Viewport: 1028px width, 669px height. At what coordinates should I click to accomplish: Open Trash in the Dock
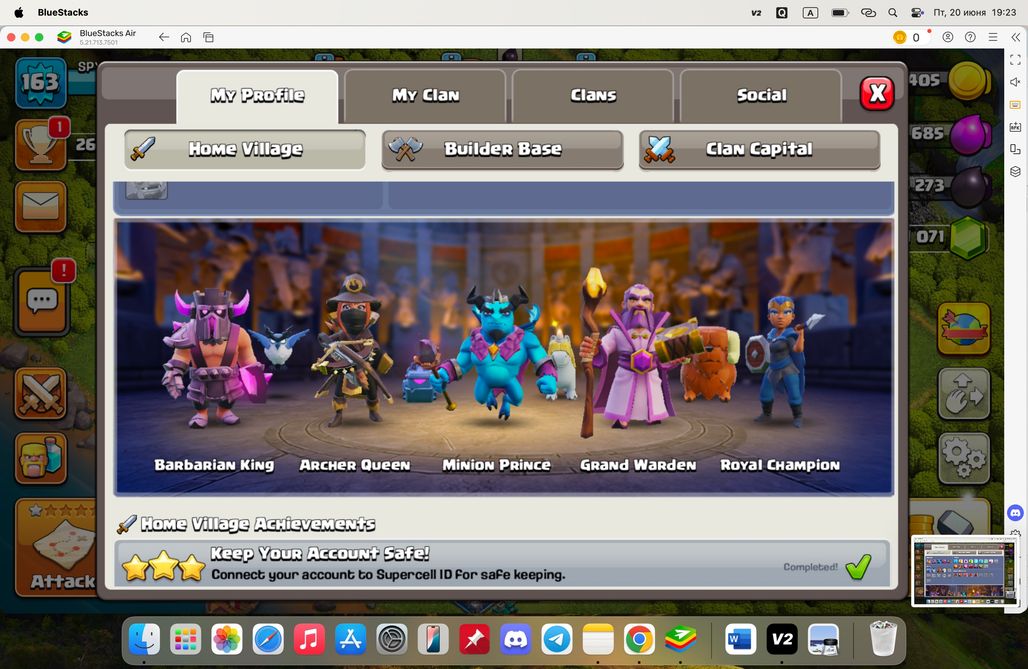[x=883, y=639]
